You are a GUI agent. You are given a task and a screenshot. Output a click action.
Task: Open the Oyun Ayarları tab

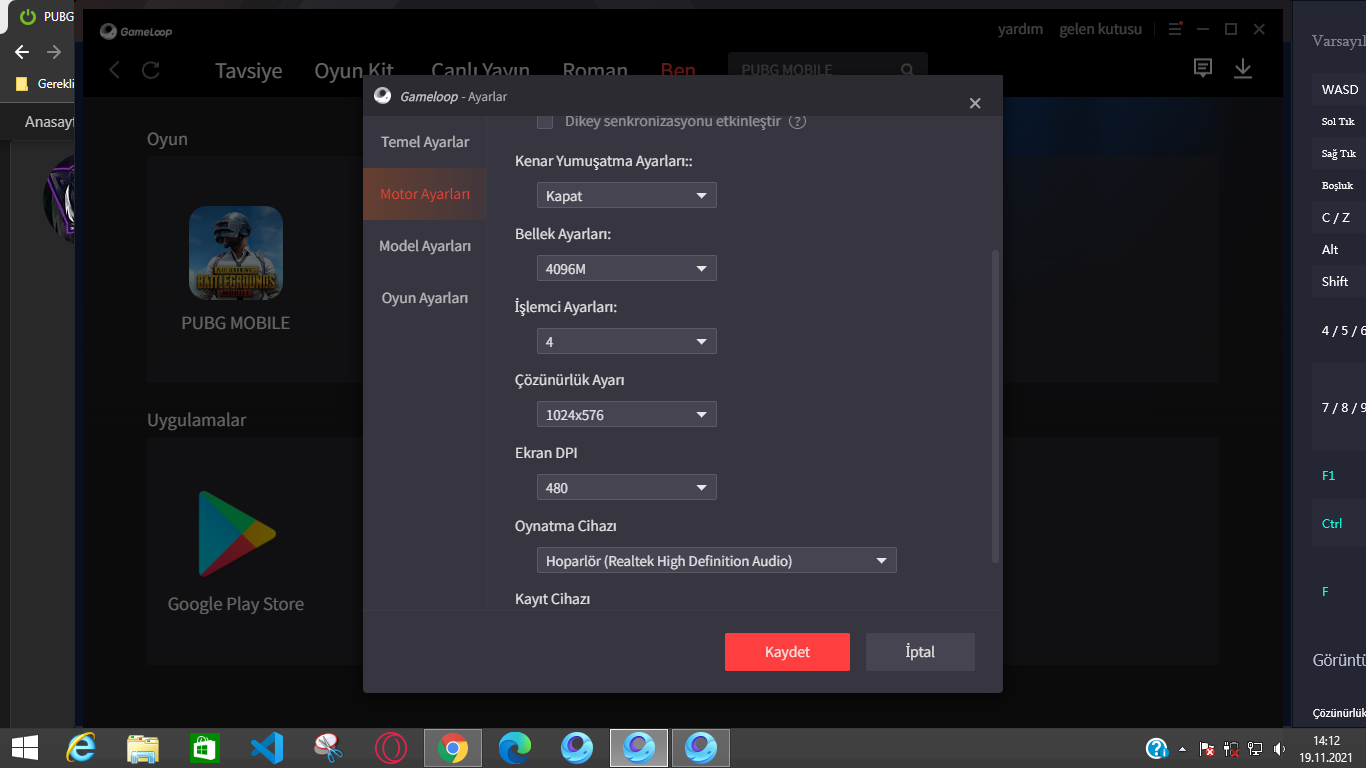pos(425,298)
